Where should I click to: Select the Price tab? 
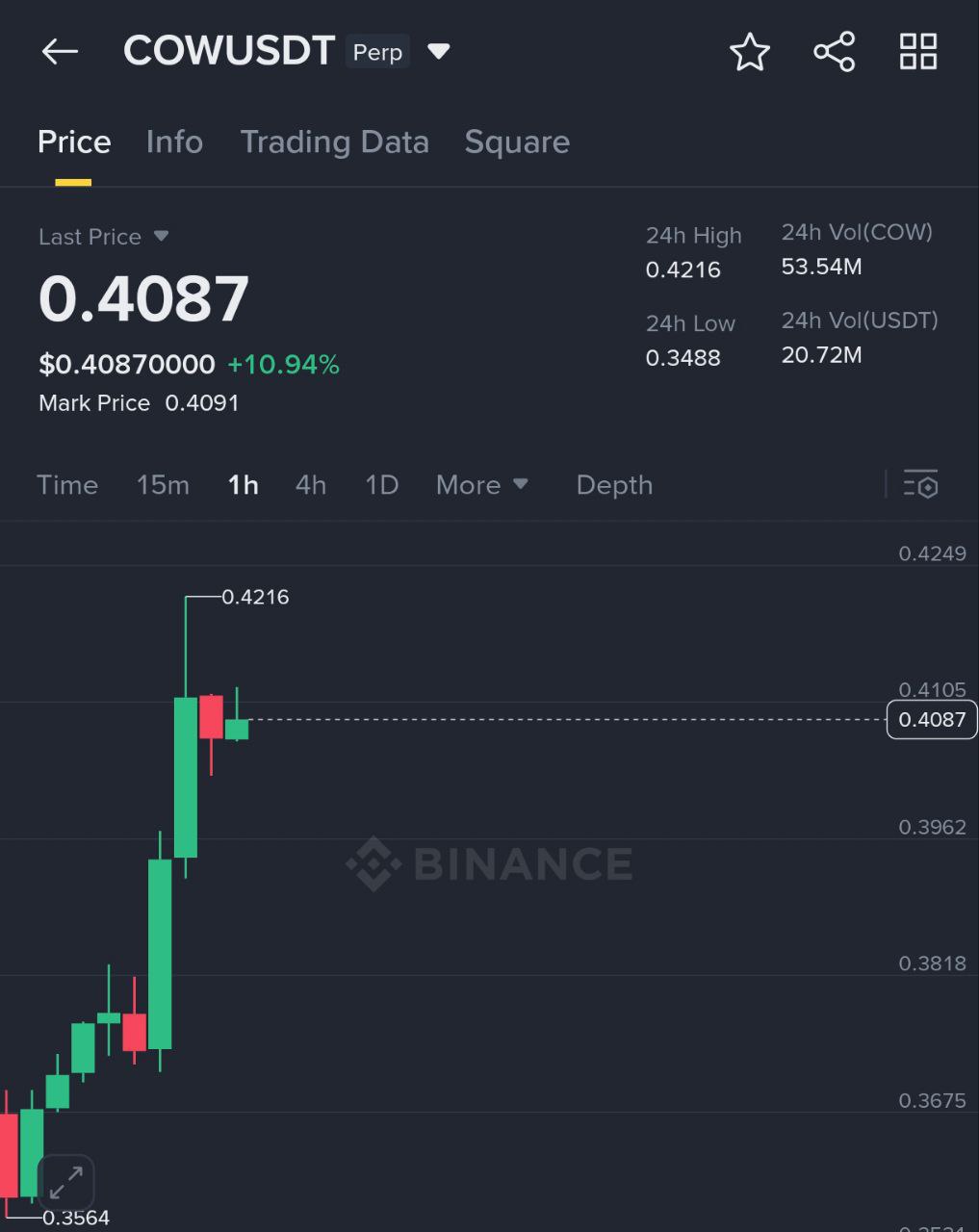(74, 142)
